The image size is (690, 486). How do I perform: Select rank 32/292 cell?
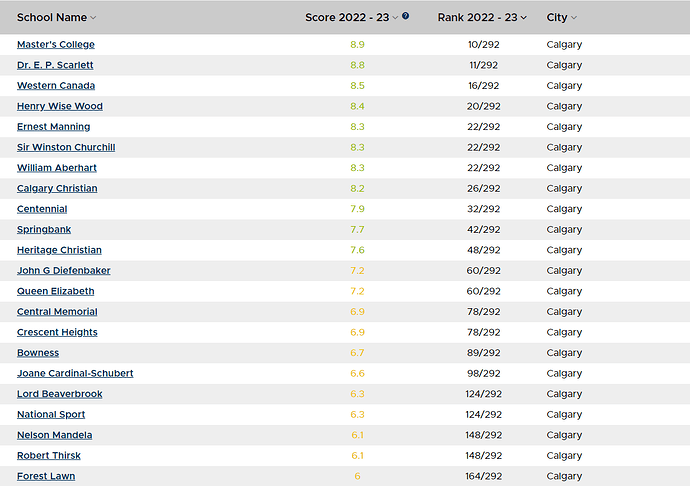(484, 209)
